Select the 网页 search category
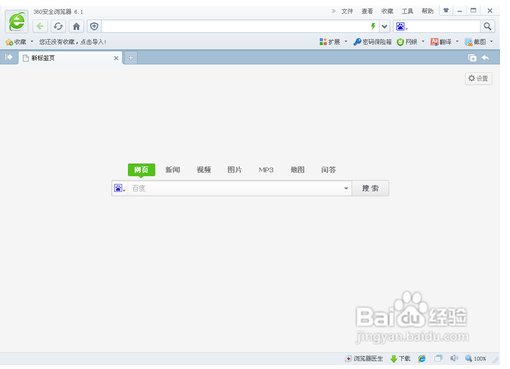Screen dimensions: 510x369 (141, 170)
